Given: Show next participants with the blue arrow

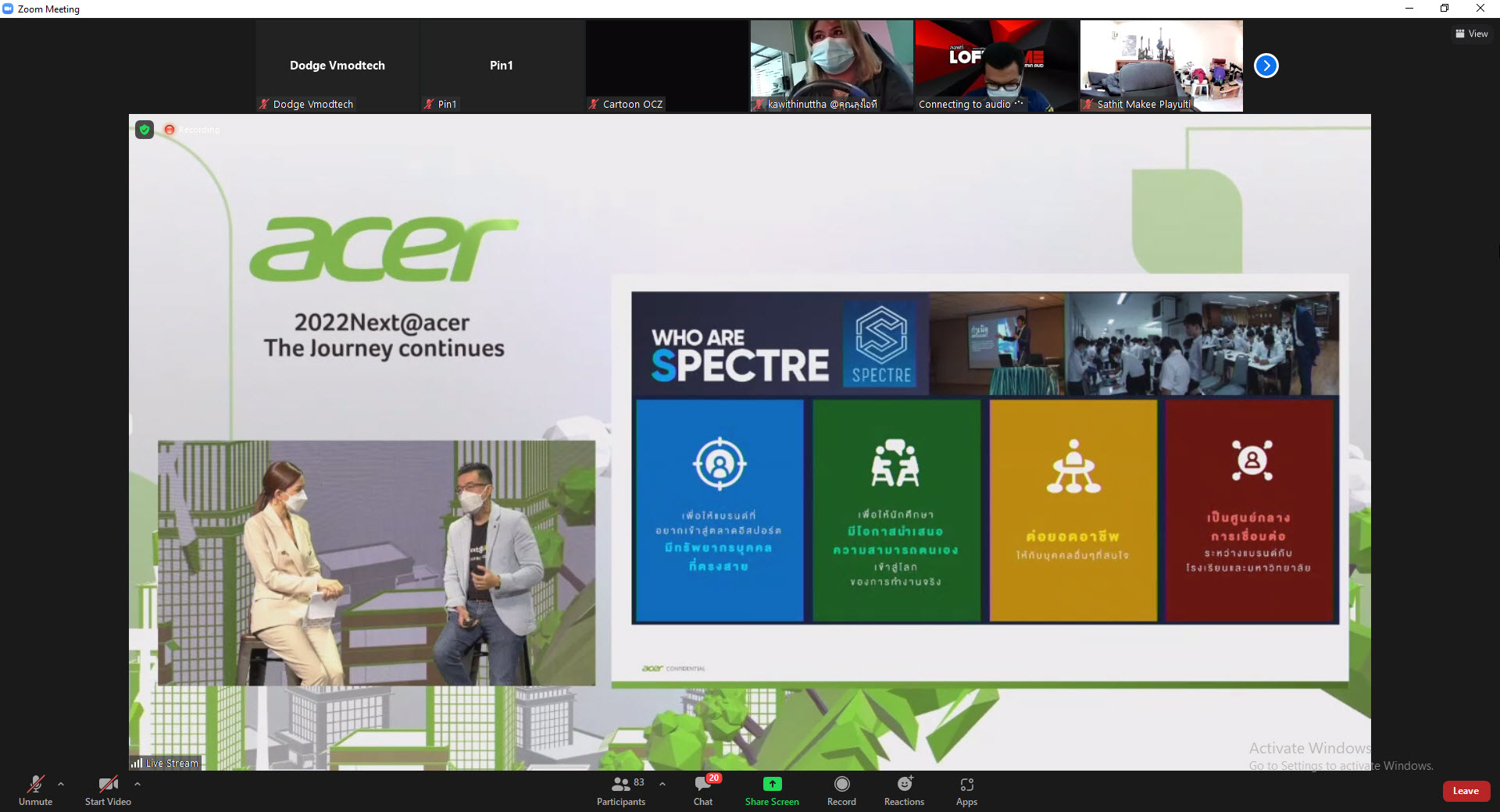Looking at the screenshot, I should [1266, 66].
